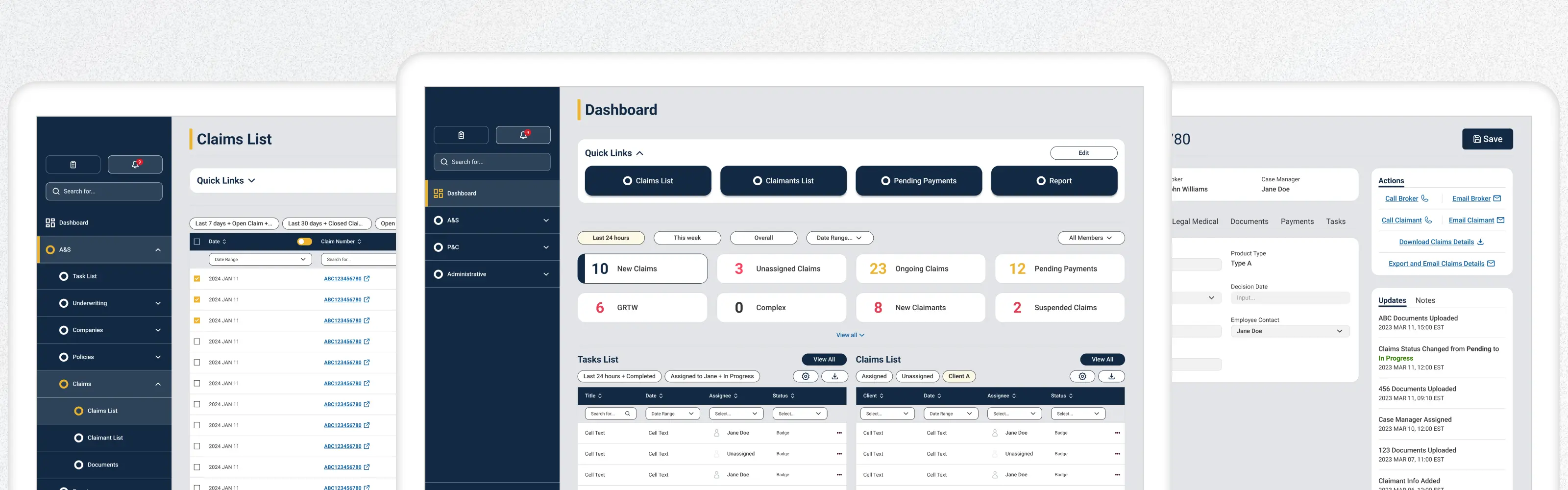Uncheck the first 2024 JAN 11 row

tap(196, 279)
